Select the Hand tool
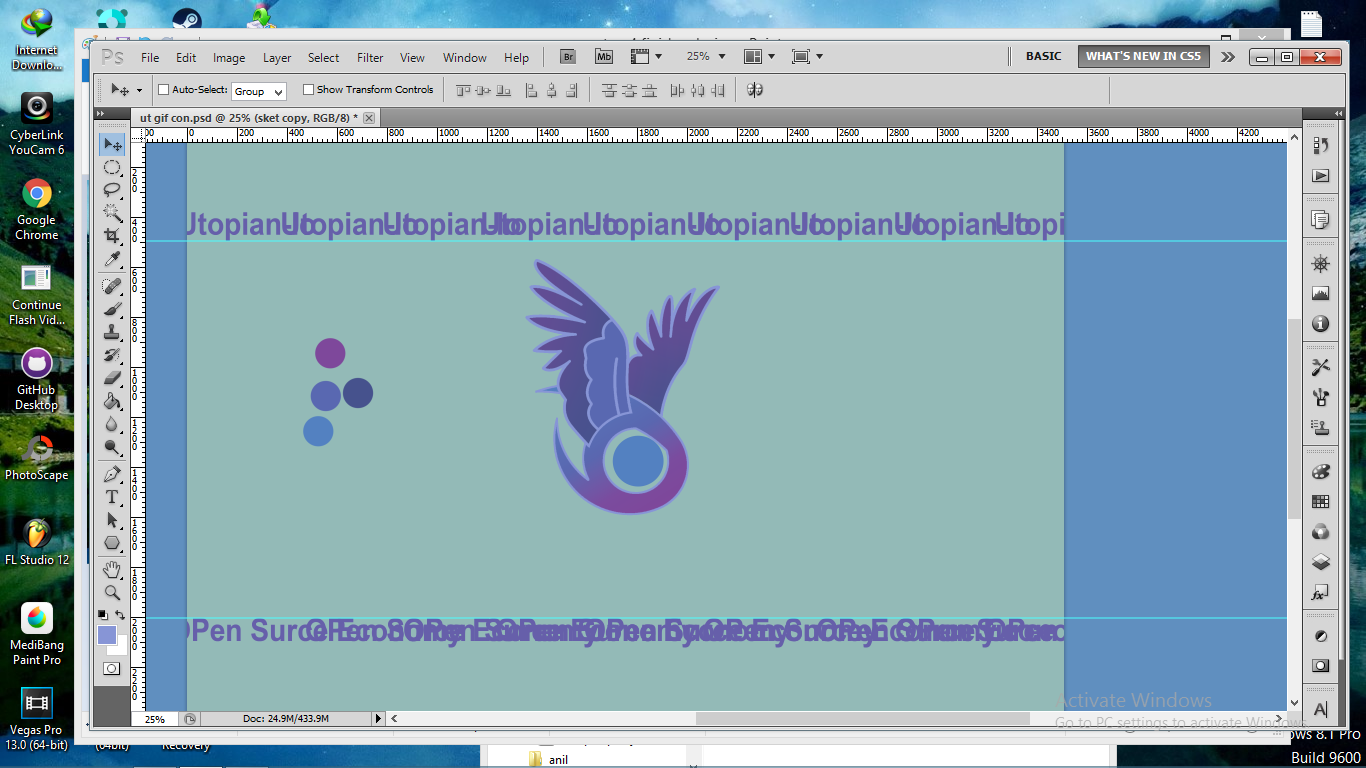This screenshot has width=1366, height=768. [113, 570]
